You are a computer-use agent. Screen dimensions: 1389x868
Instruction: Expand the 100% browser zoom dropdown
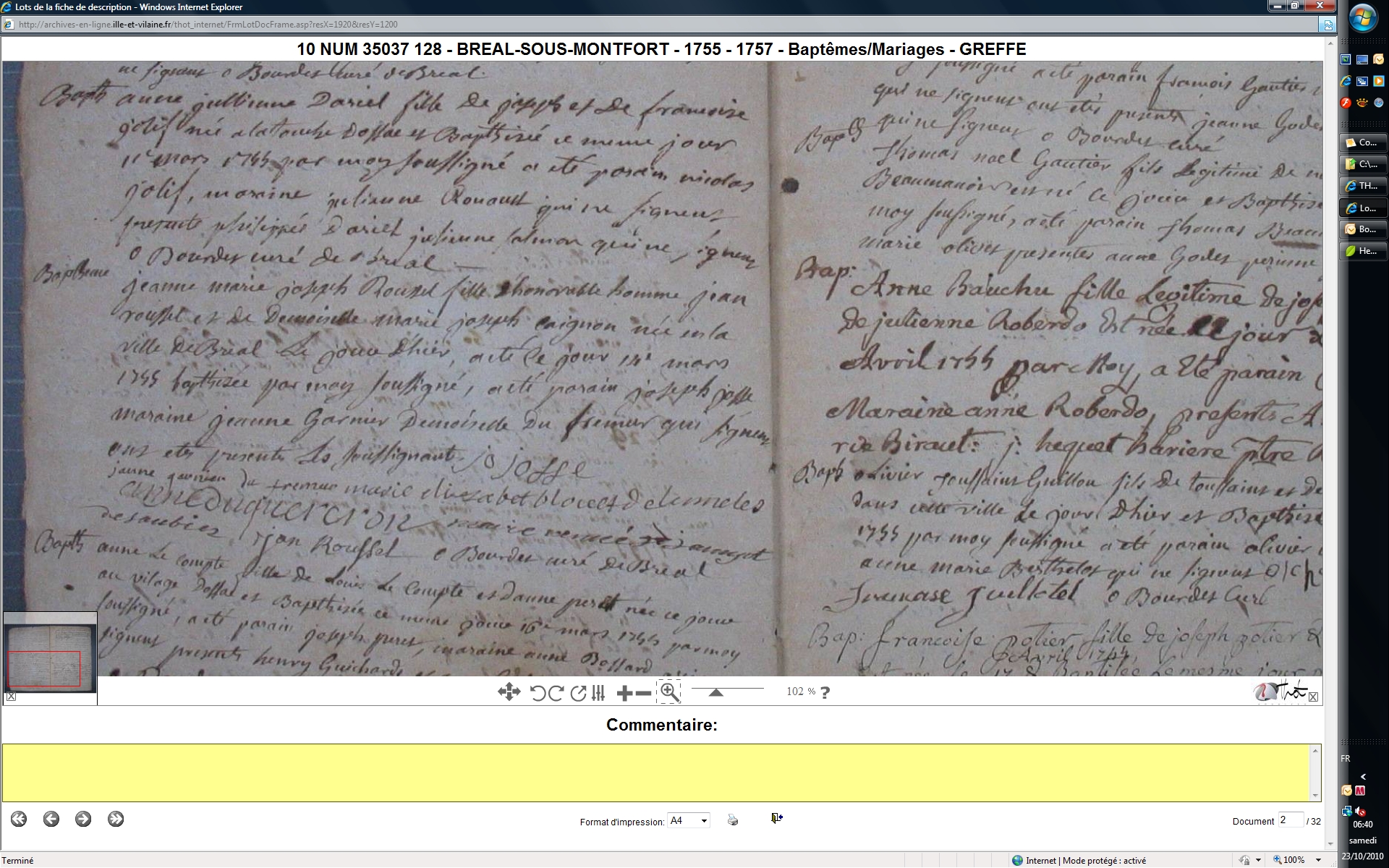click(x=1318, y=860)
